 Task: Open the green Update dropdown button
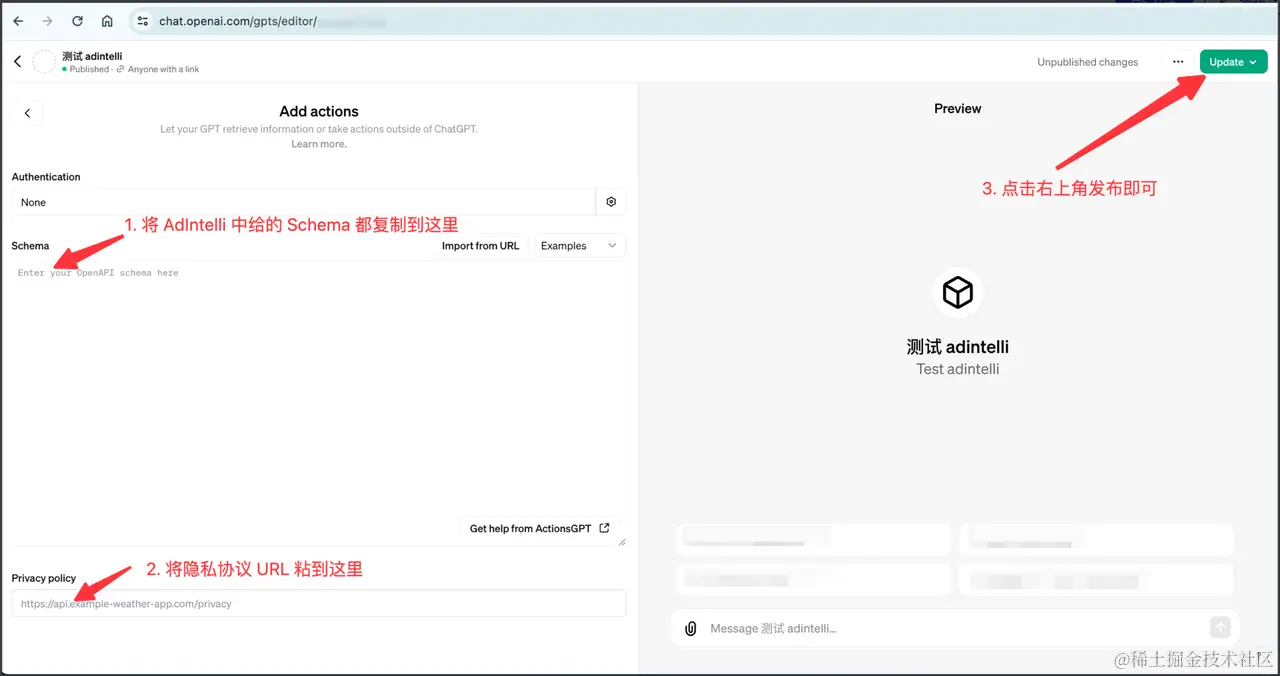1233,62
